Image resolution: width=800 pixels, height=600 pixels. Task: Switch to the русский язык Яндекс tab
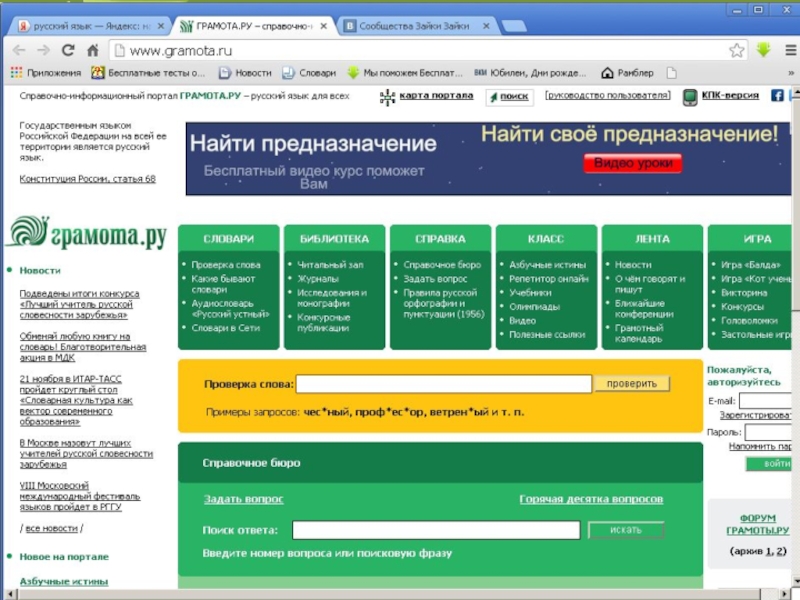point(88,25)
